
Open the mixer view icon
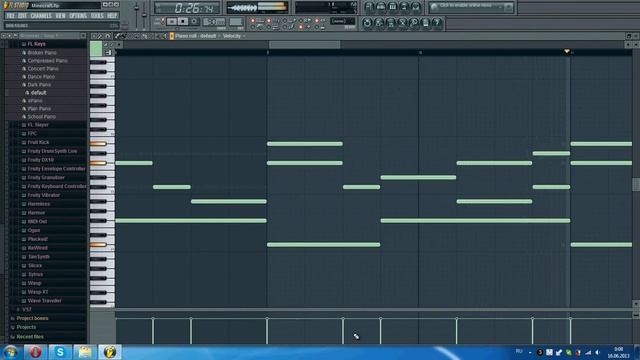click(x=416, y=7)
